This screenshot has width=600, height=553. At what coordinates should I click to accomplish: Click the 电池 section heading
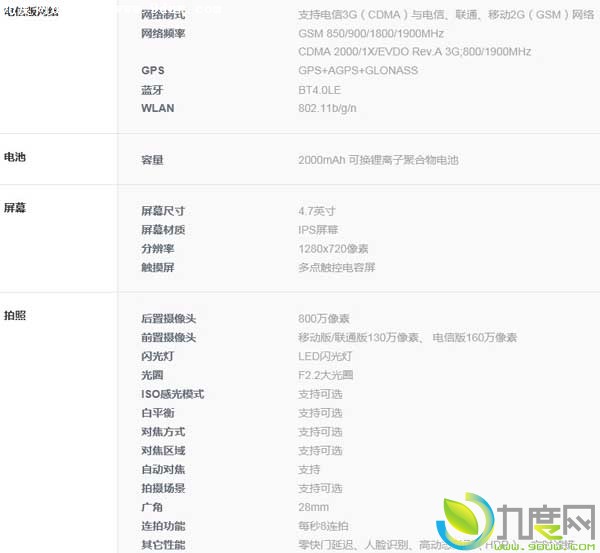pos(15,157)
